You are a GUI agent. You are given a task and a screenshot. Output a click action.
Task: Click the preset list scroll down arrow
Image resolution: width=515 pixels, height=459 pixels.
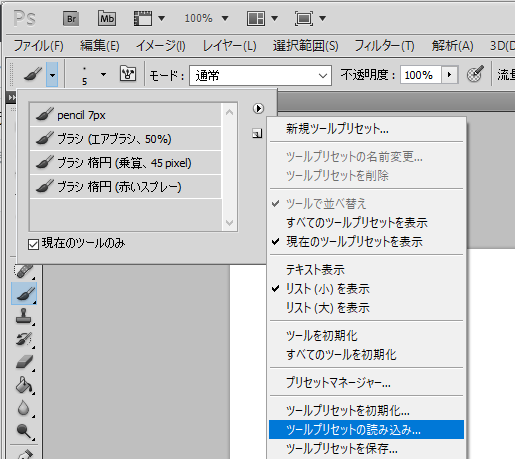(229, 222)
